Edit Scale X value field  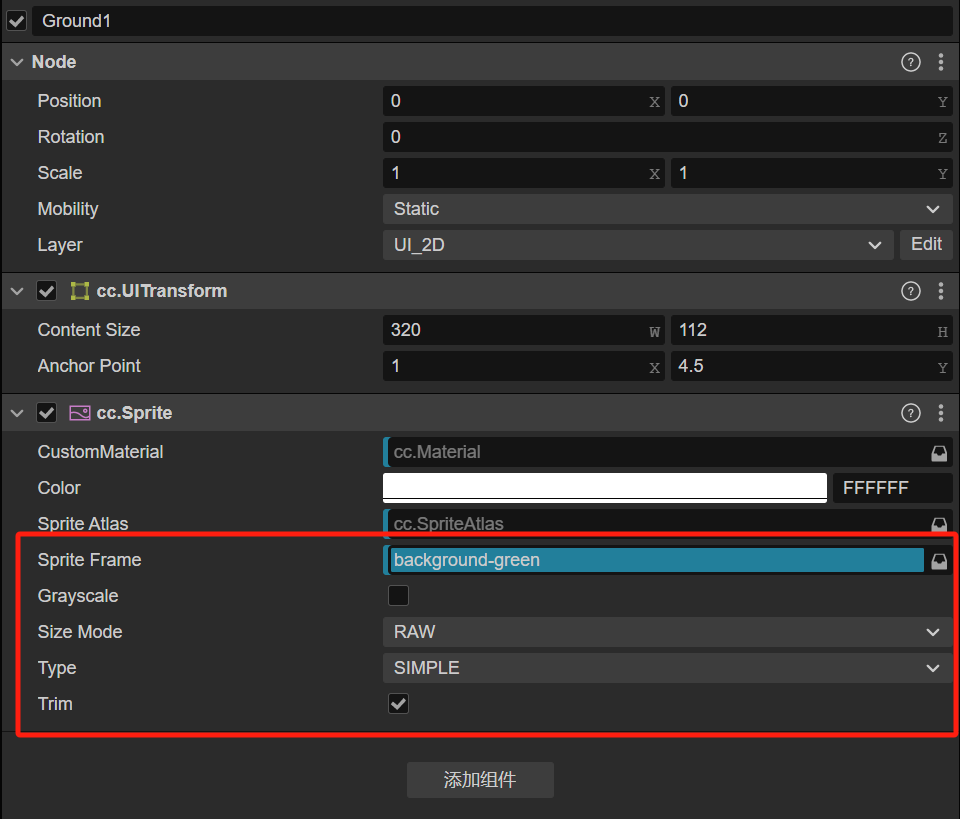[523, 173]
